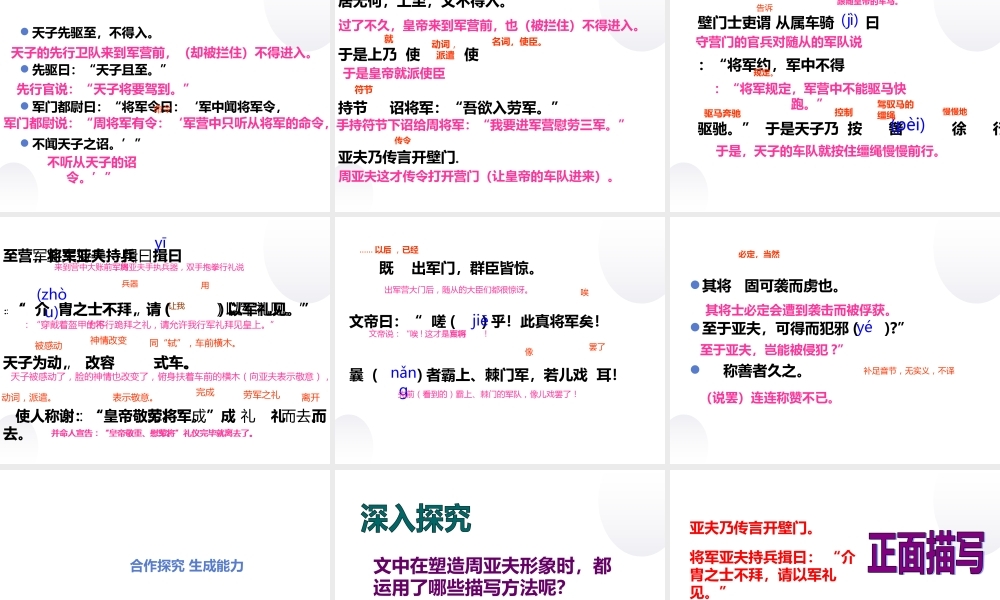Screen dimensions: 1000x600
Task: Select the note 补足音节，无实义，不译
Action: point(909,370)
